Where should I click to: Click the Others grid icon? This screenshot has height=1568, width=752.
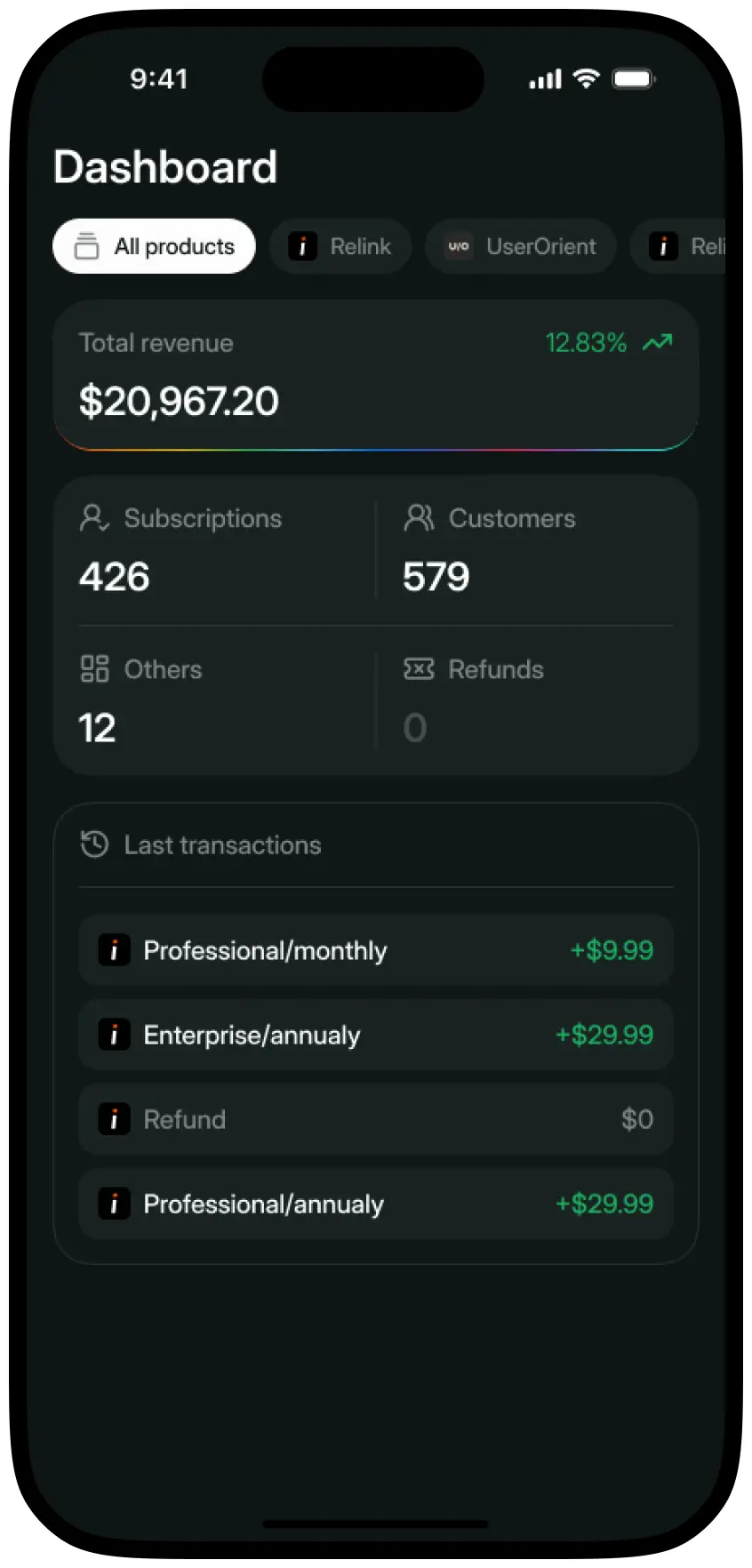point(93,668)
